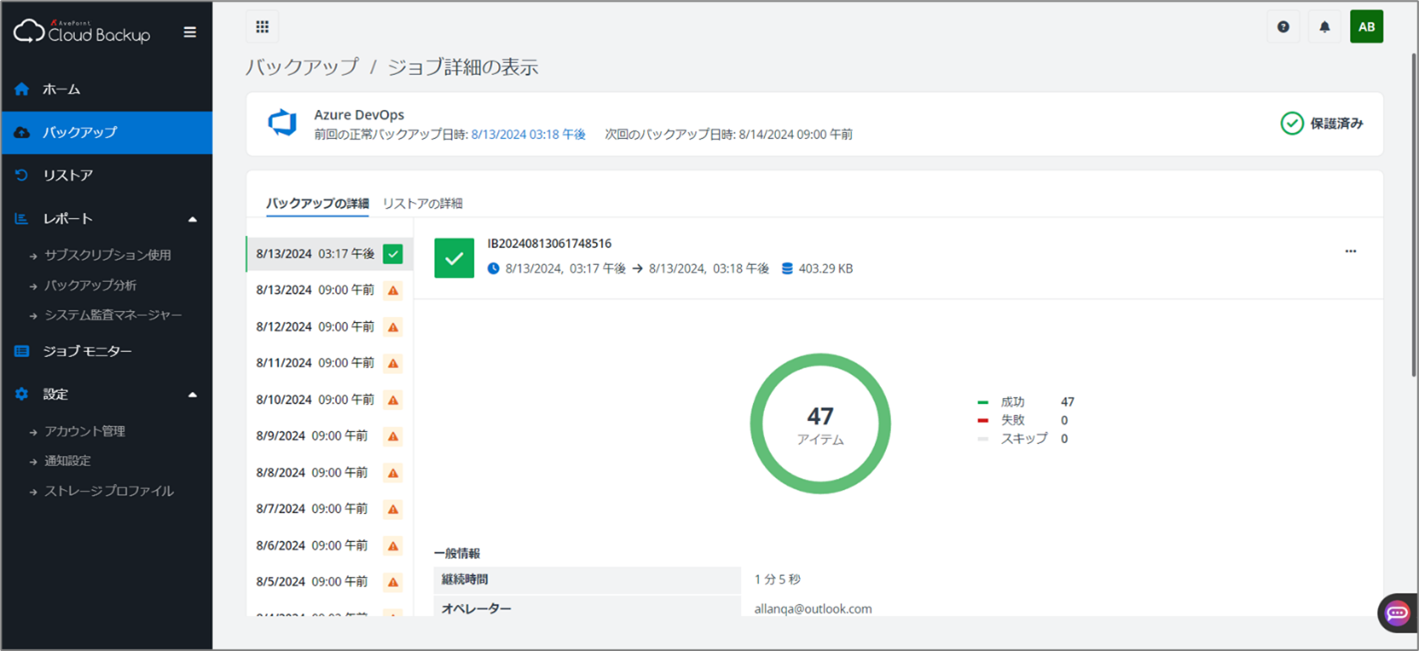This screenshot has height=651, width=1419.
Task: Click the warning icon for 8/8/2024
Action: pos(393,473)
